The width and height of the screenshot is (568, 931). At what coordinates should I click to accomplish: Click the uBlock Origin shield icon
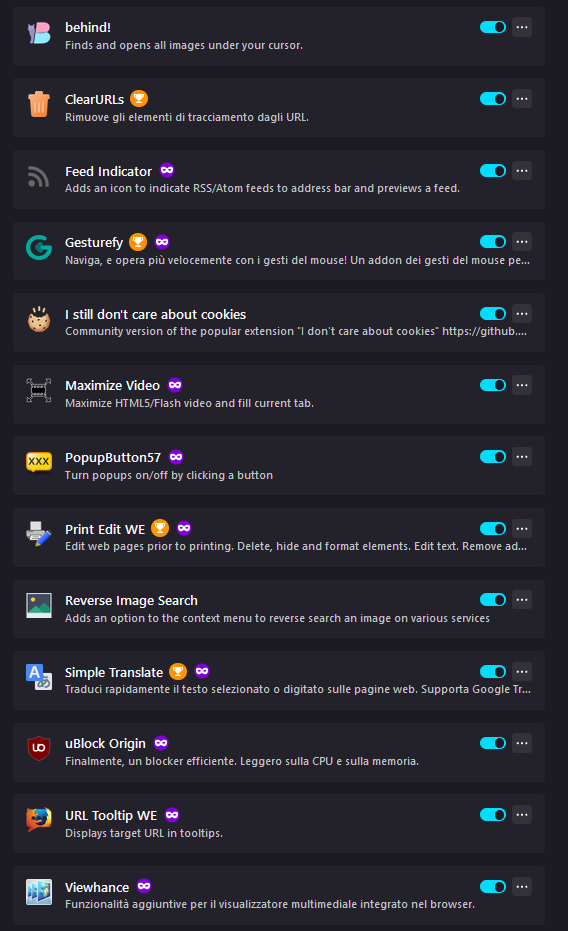point(39,748)
